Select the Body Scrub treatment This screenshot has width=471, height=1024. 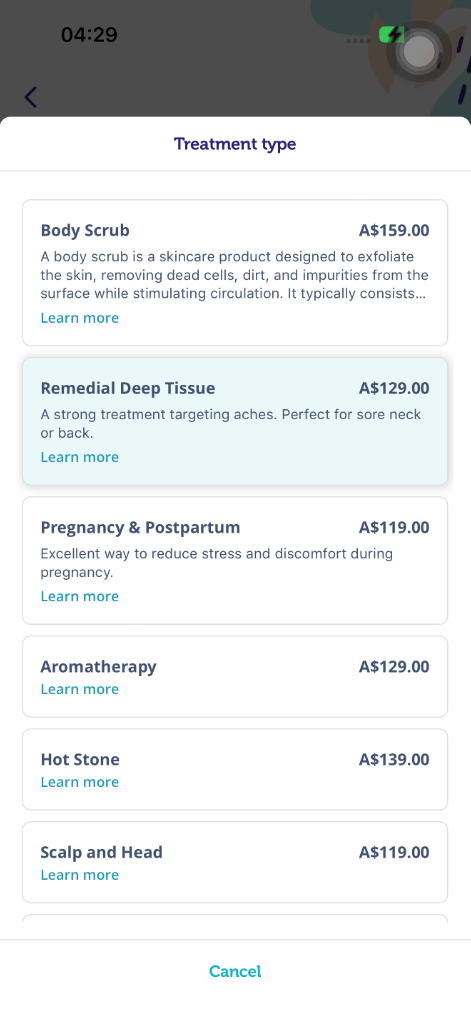pos(235,272)
